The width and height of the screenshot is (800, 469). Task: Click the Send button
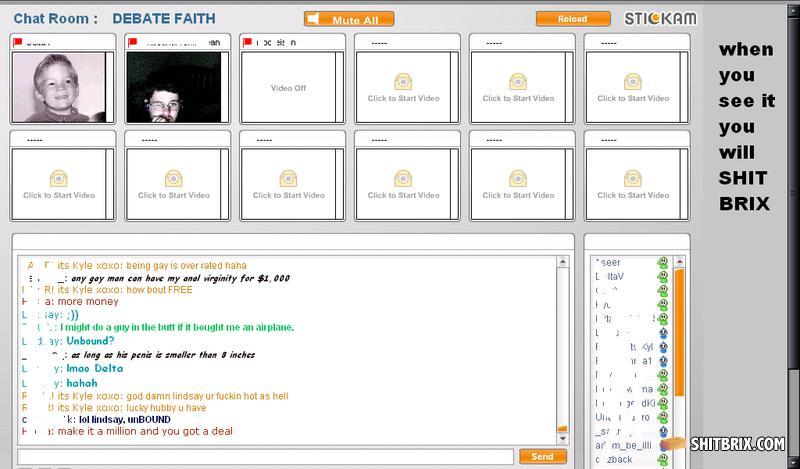click(x=543, y=456)
